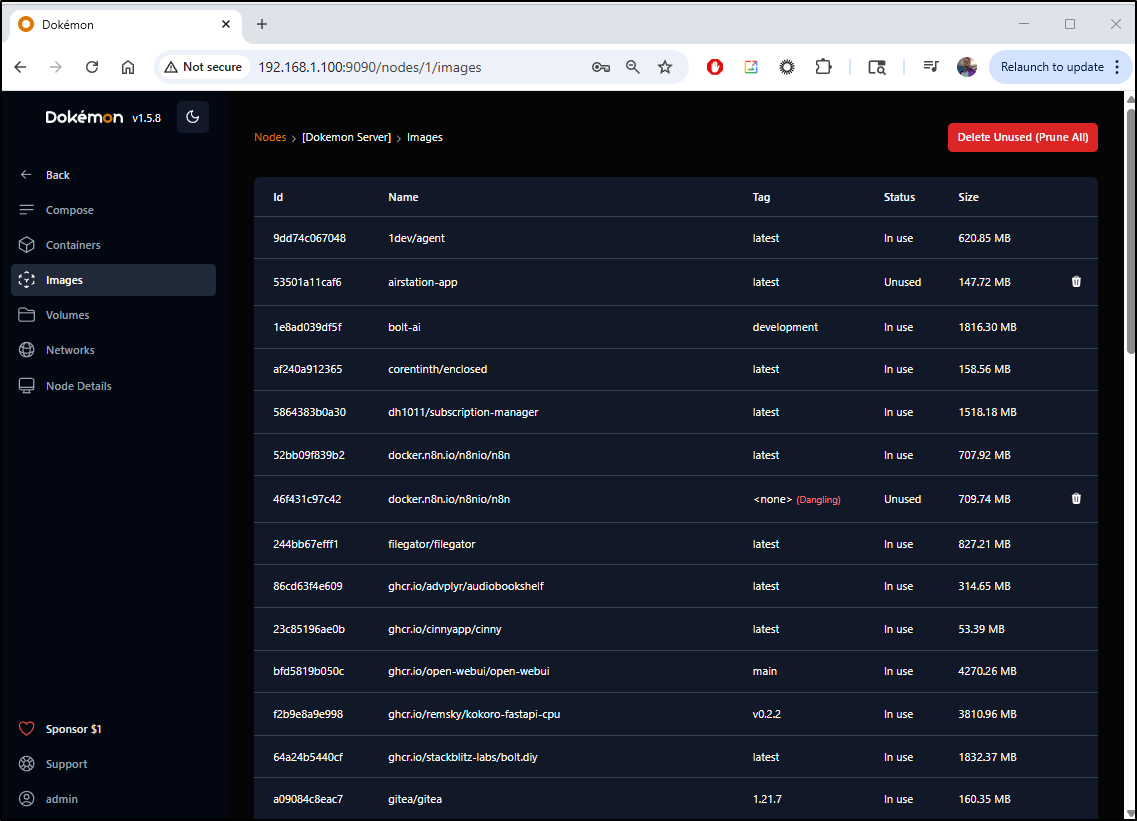The height and width of the screenshot is (821, 1137).
Task: Open the Support link
Action: (x=66, y=764)
